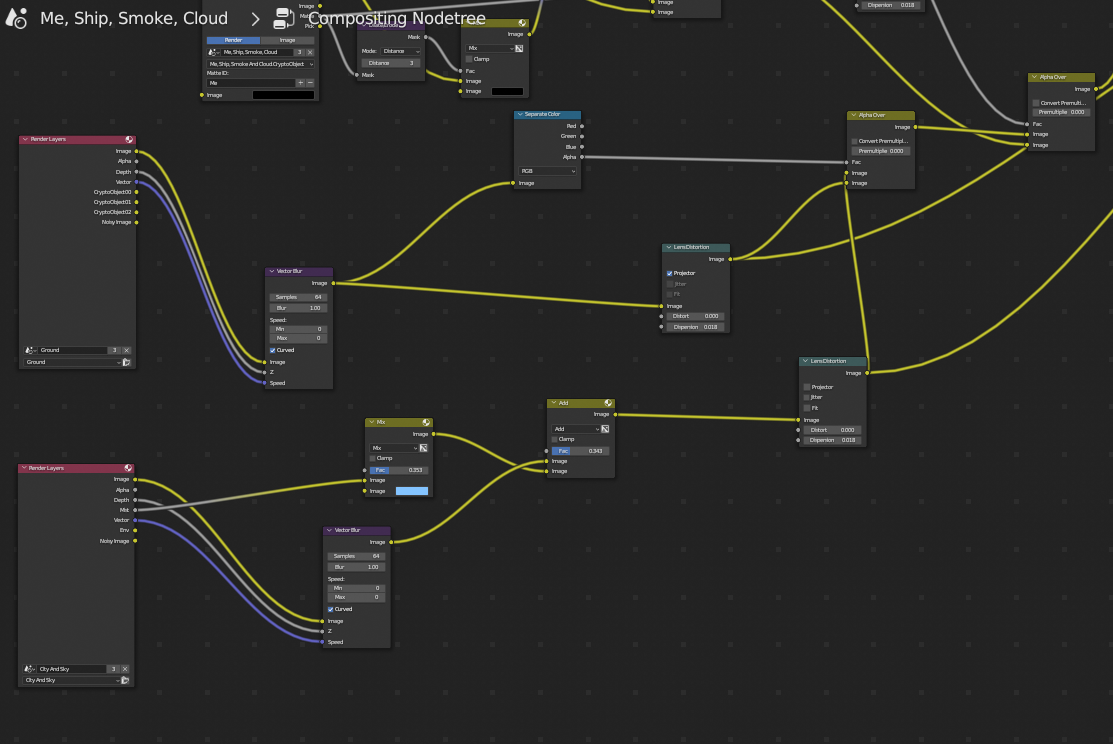Uncheck Projector in the checked Lens Distortion node
The width and height of the screenshot is (1113, 744).
tap(669, 273)
